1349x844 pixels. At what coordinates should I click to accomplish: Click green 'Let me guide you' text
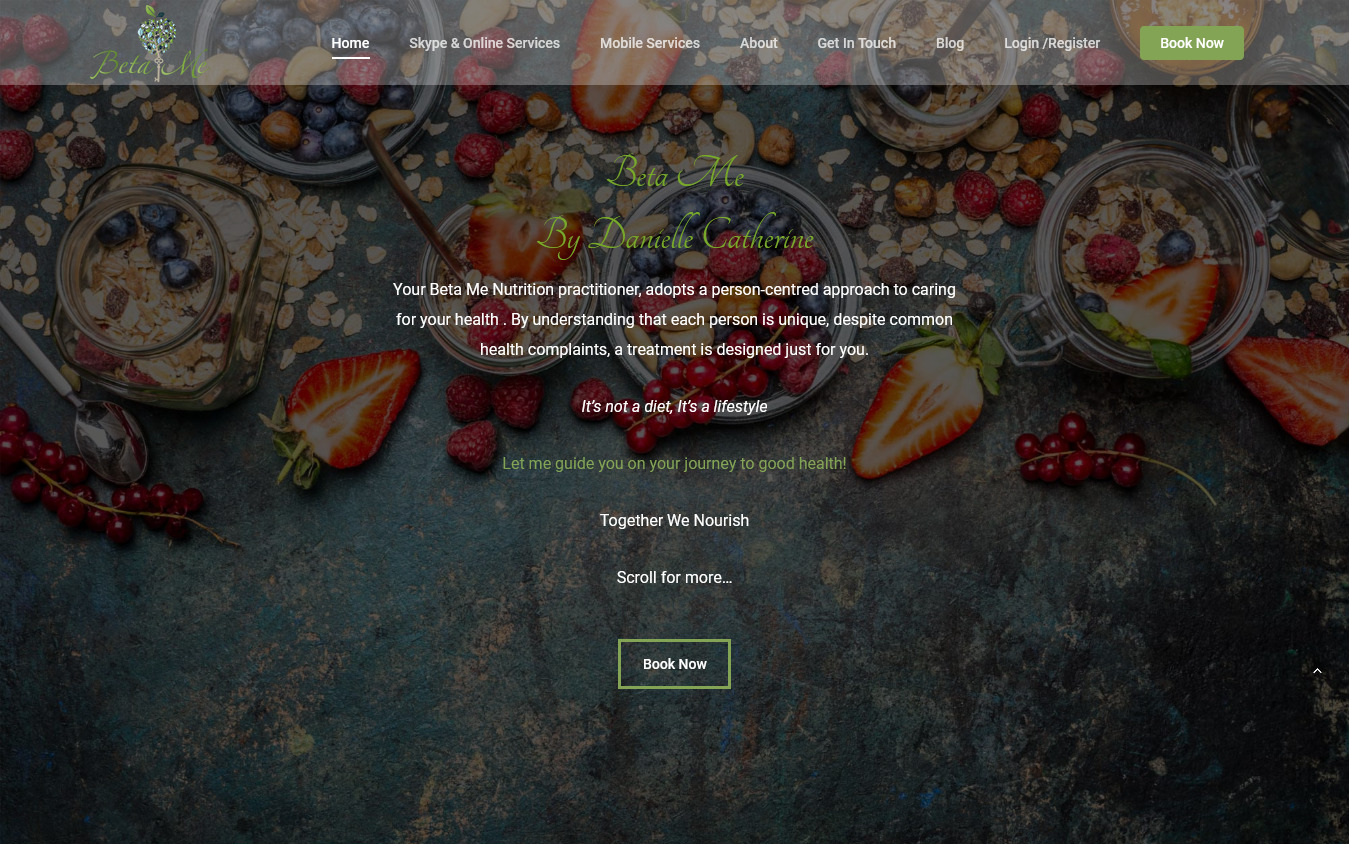(674, 463)
